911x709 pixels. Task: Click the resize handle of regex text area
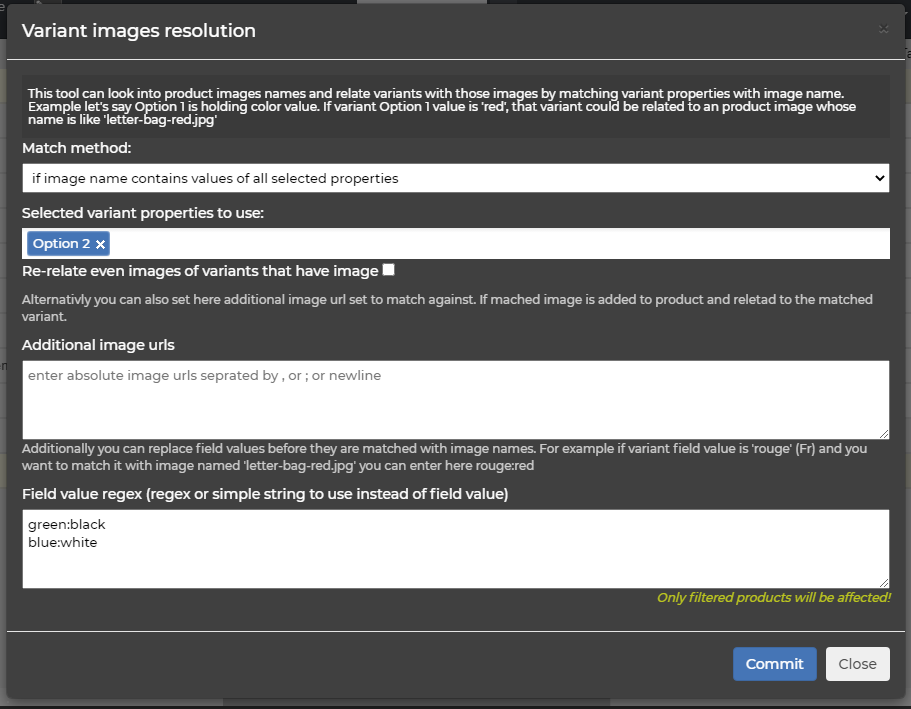click(884, 583)
